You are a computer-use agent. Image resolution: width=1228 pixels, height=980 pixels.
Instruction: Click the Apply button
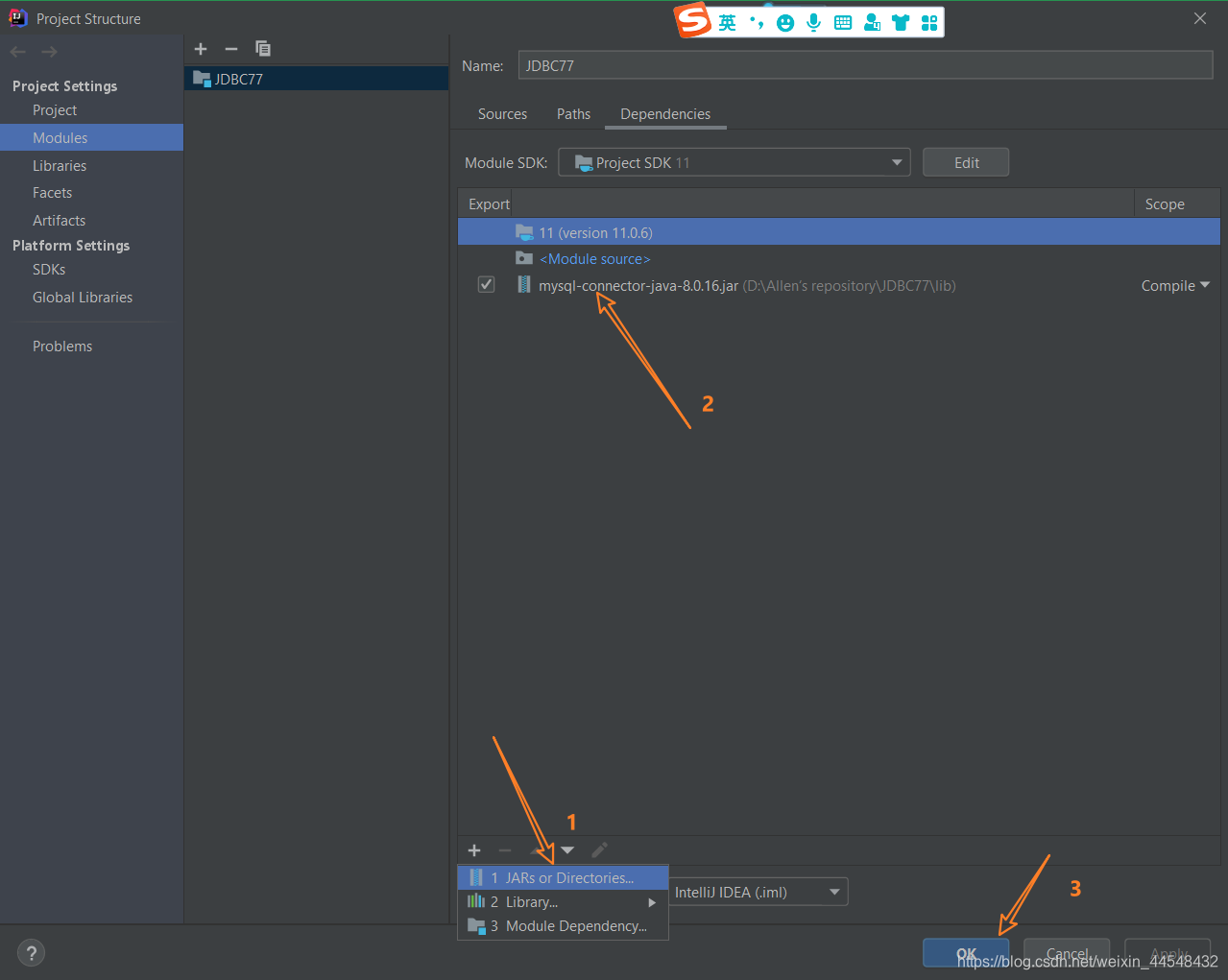coord(1168,953)
